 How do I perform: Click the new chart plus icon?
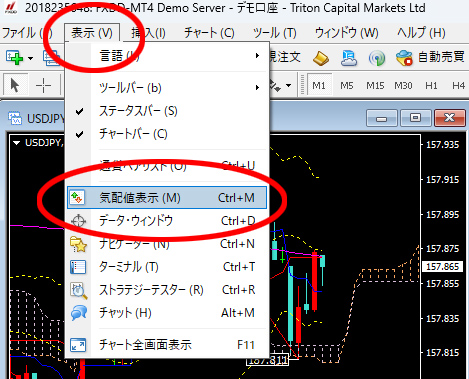[x=15, y=58]
